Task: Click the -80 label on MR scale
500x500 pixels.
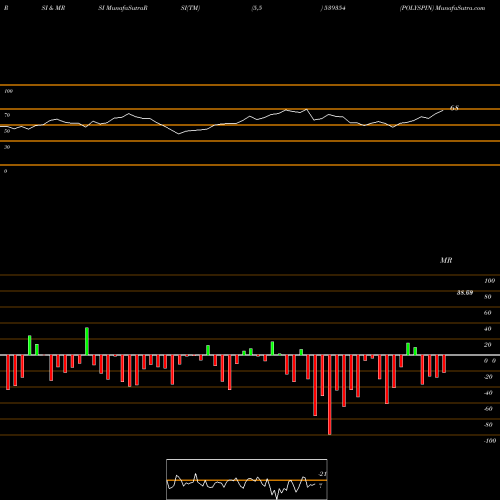Action: pyautogui.click(x=488, y=425)
